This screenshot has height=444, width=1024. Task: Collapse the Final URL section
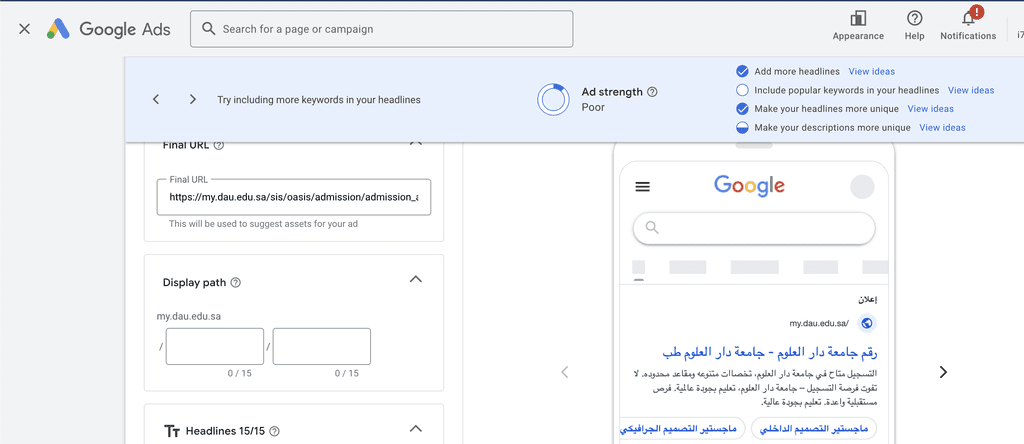pyautogui.click(x=415, y=143)
